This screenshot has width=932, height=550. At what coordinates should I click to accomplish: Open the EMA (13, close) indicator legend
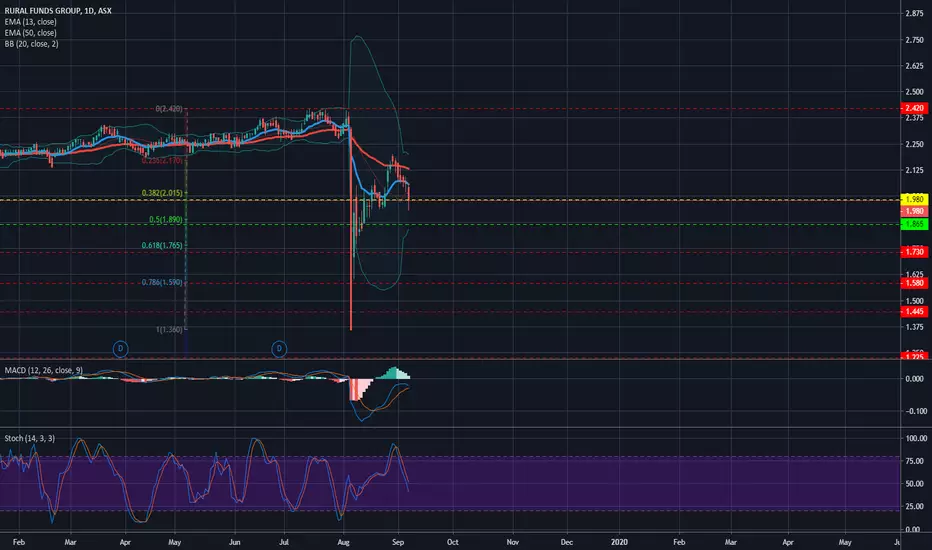click(x=30, y=22)
